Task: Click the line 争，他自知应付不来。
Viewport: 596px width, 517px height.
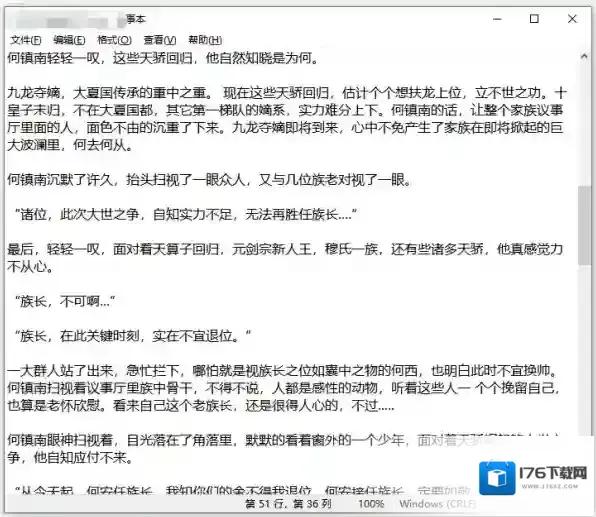Action: click(70, 458)
